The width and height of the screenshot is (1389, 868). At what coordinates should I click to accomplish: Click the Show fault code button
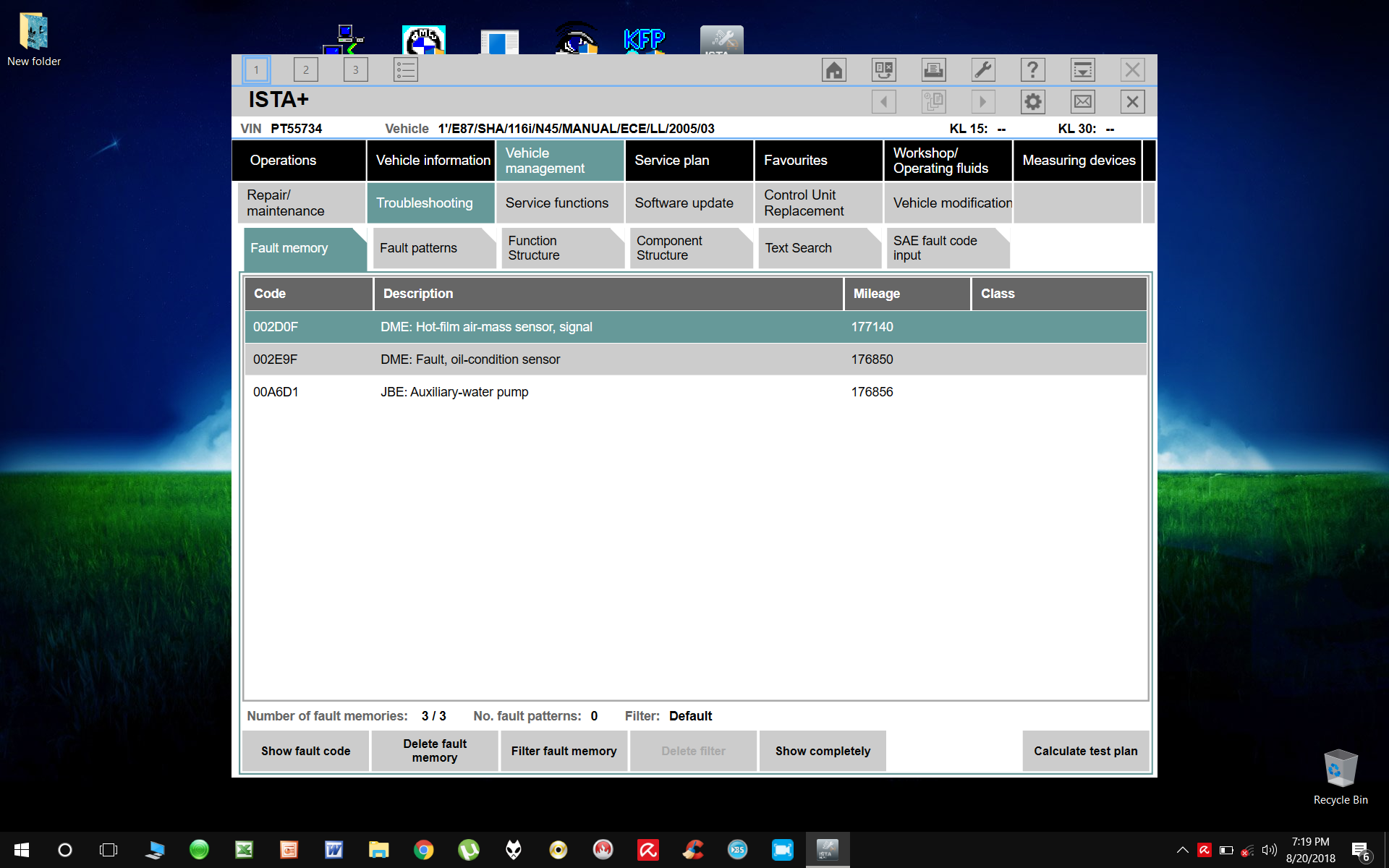point(305,751)
